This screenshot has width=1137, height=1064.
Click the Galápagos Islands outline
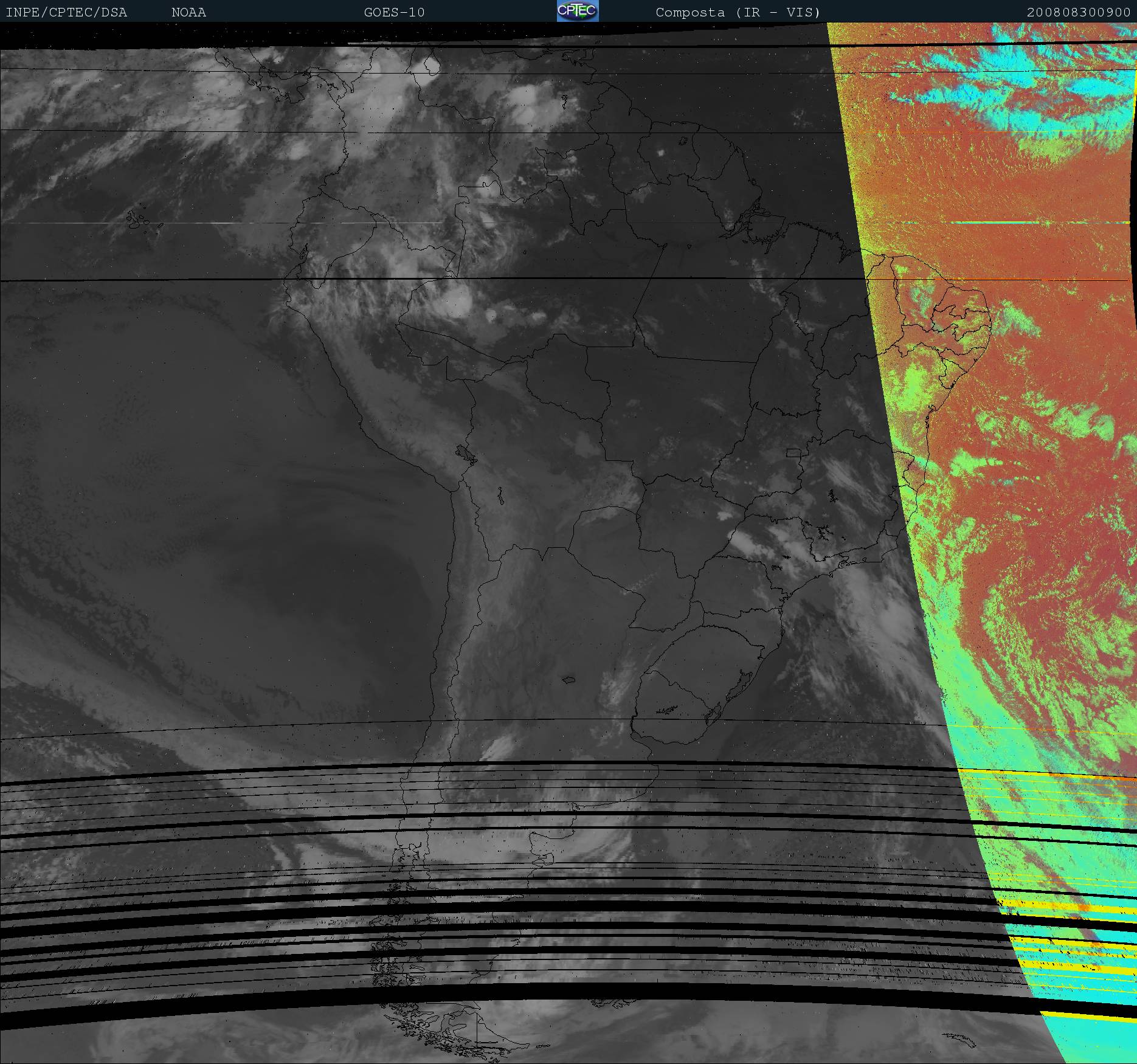[x=137, y=219]
